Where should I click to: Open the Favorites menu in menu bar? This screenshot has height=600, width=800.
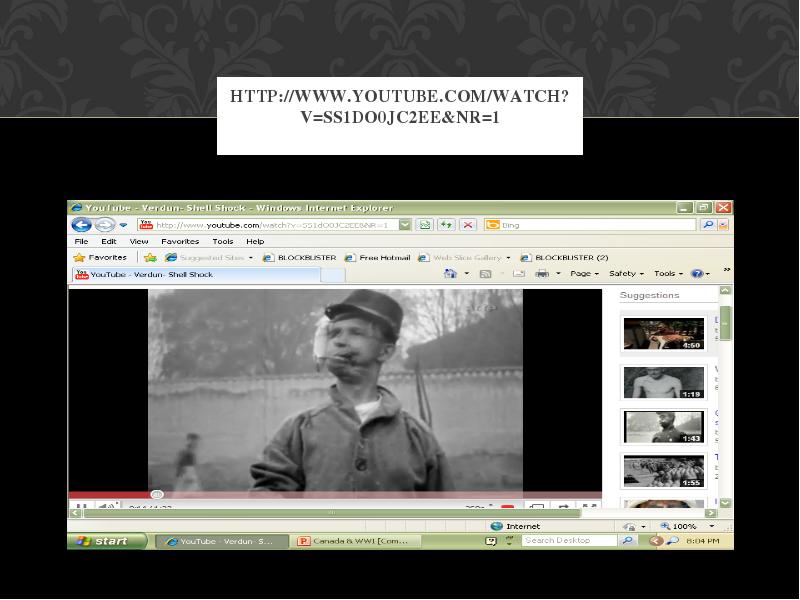click(180, 241)
